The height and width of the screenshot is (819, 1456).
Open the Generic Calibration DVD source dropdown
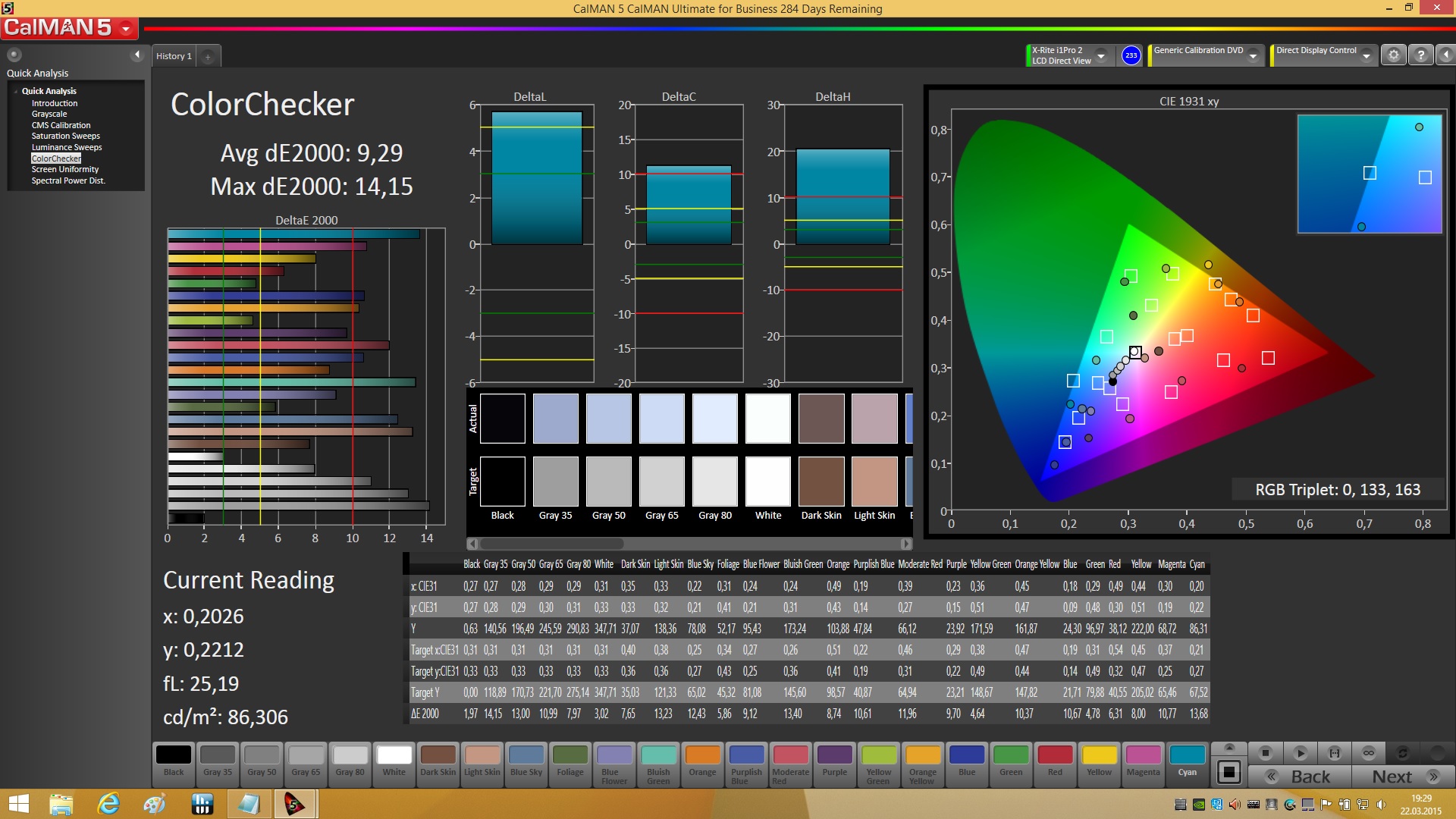click(x=1254, y=55)
